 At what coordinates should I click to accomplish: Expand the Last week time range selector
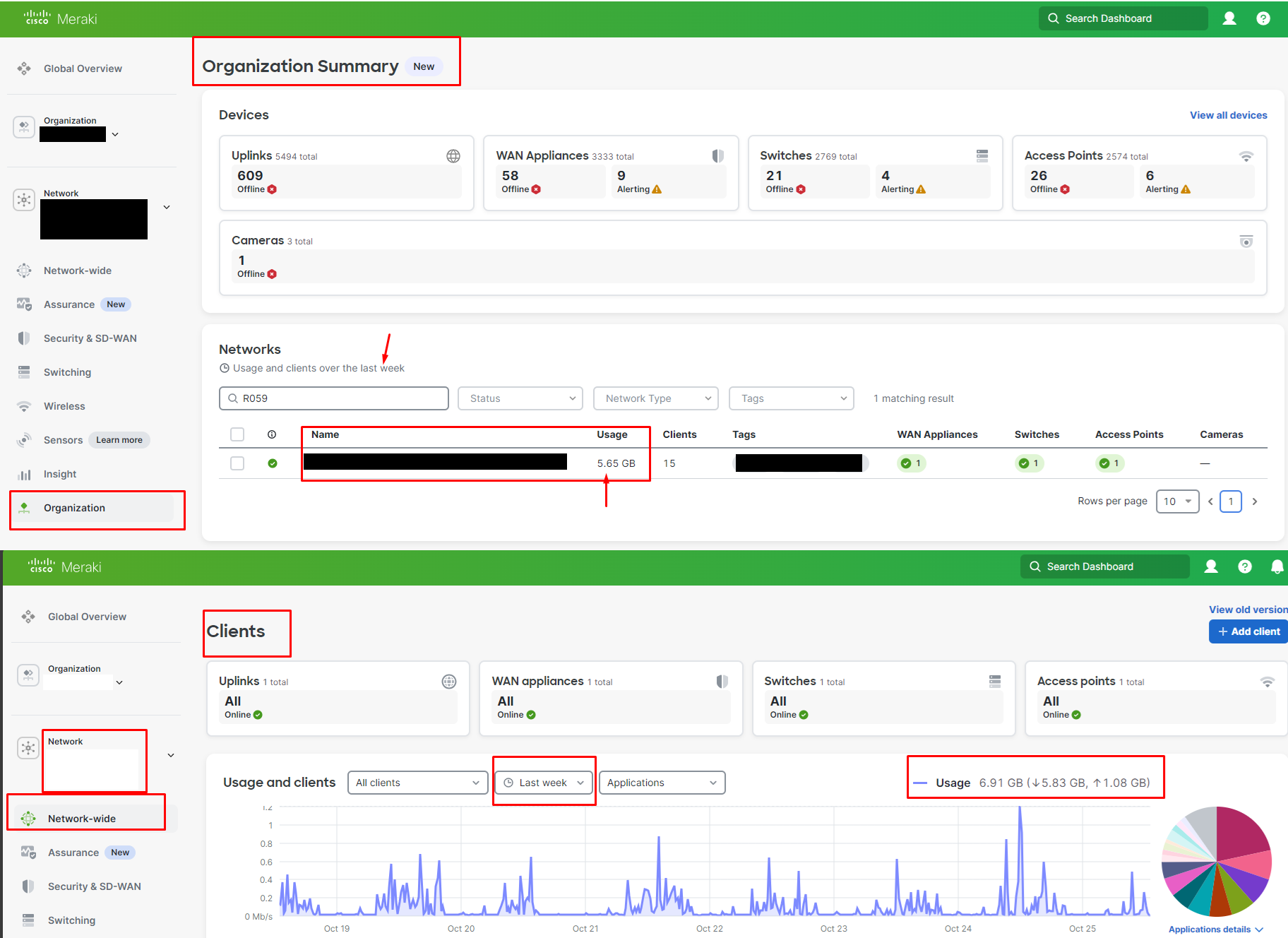(543, 782)
